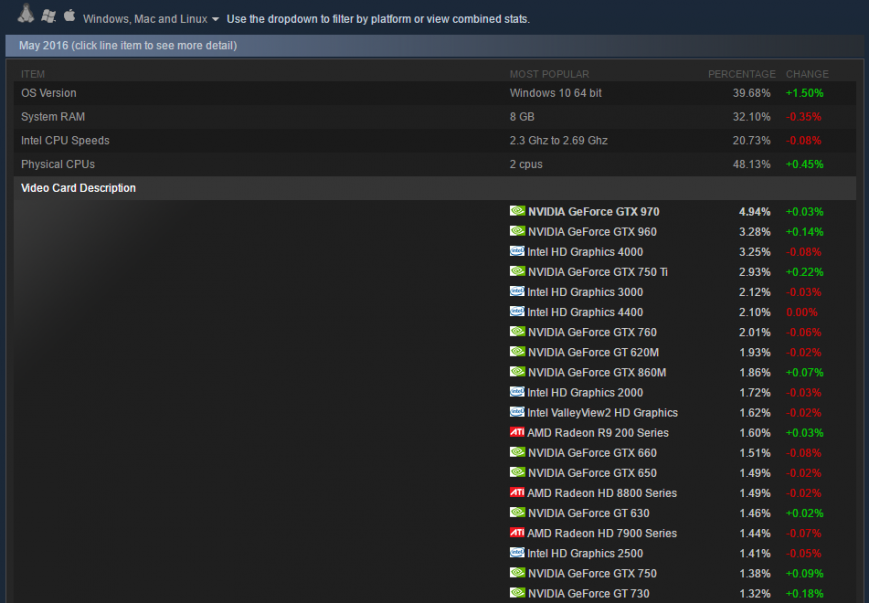Open the Physical CPUs line item
This screenshot has width=869, height=603.
tap(434, 165)
